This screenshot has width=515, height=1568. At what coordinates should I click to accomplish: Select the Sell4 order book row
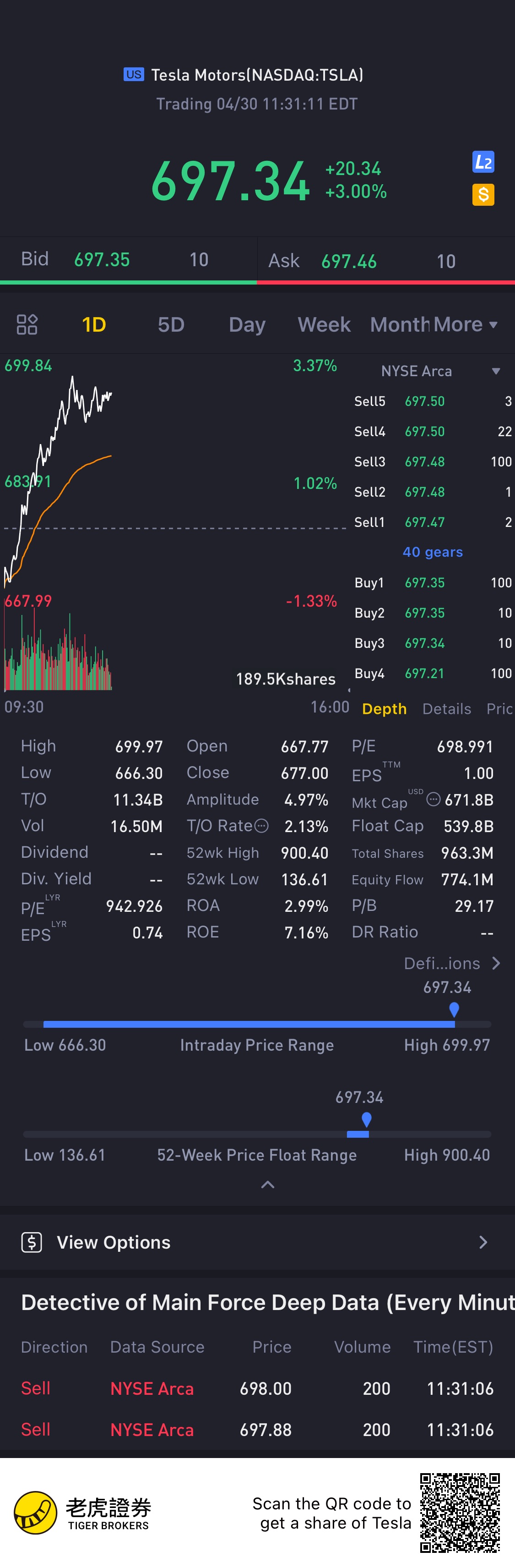click(x=433, y=432)
